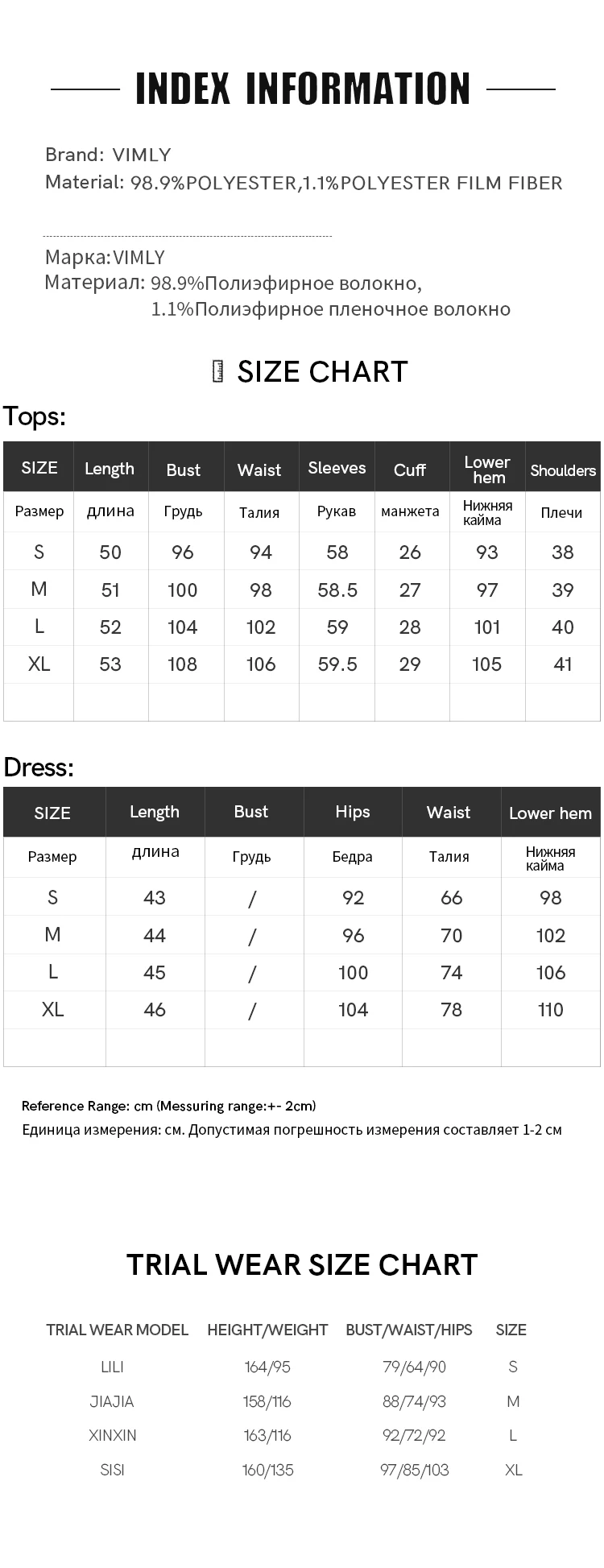The image size is (604, 1568).
Task: Select trial model SISI
Action: 112,1470
